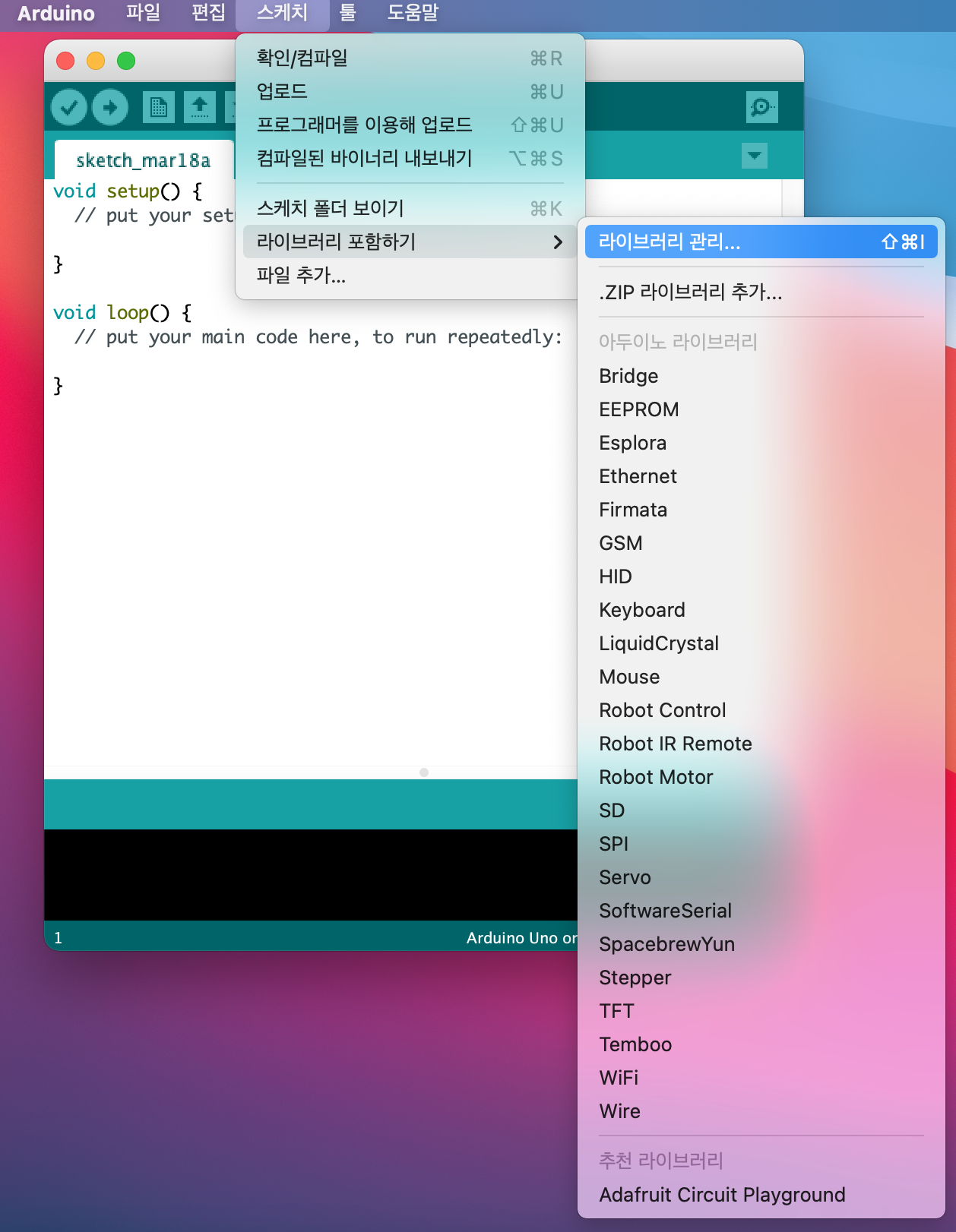The width and height of the screenshot is (956, 1232).
Task: Include the Keyboard library
Action: pos(761,610)
